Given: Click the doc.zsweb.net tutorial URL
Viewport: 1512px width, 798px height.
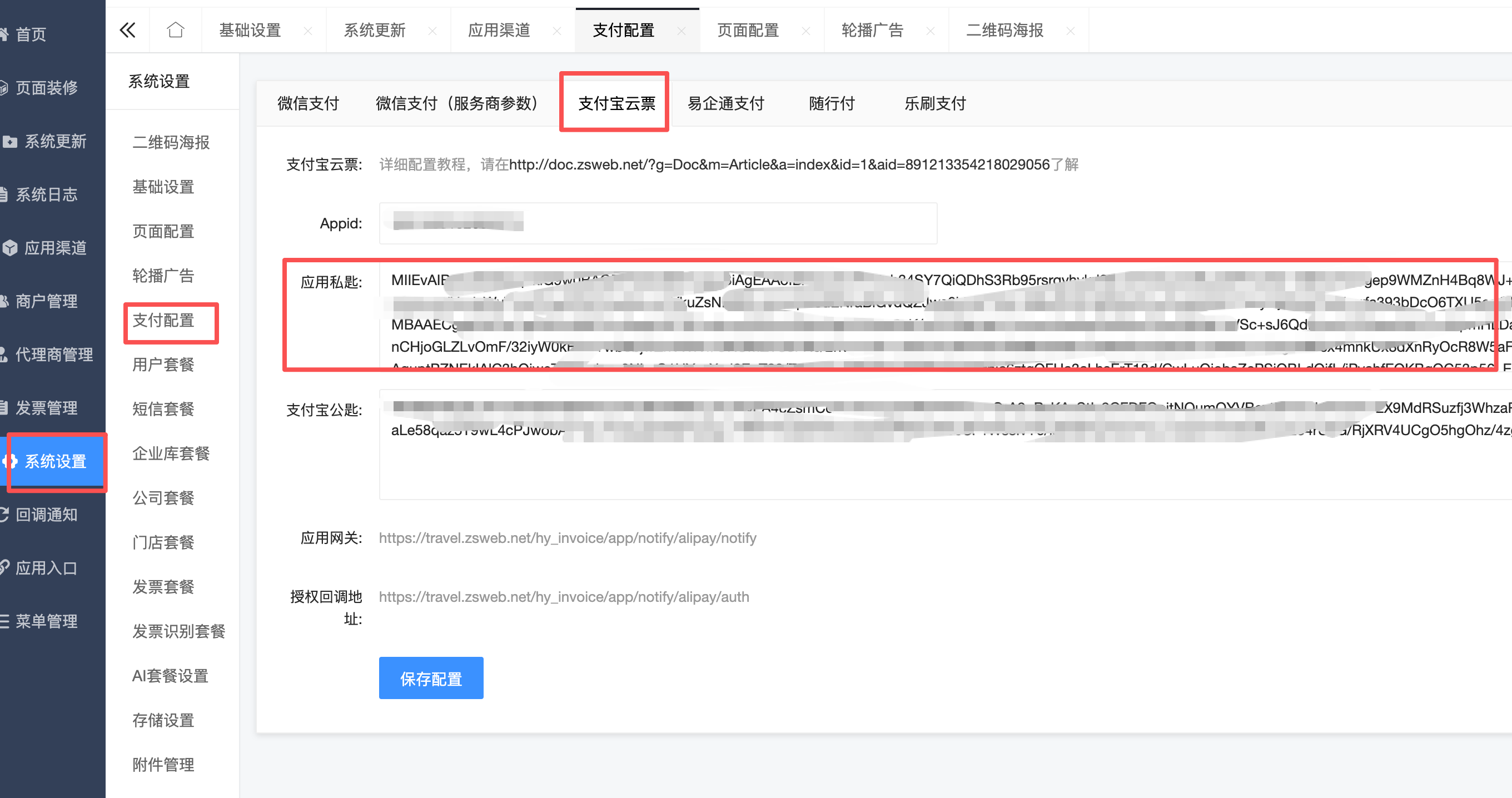Looking at the screenshot, I should (779, 164).
